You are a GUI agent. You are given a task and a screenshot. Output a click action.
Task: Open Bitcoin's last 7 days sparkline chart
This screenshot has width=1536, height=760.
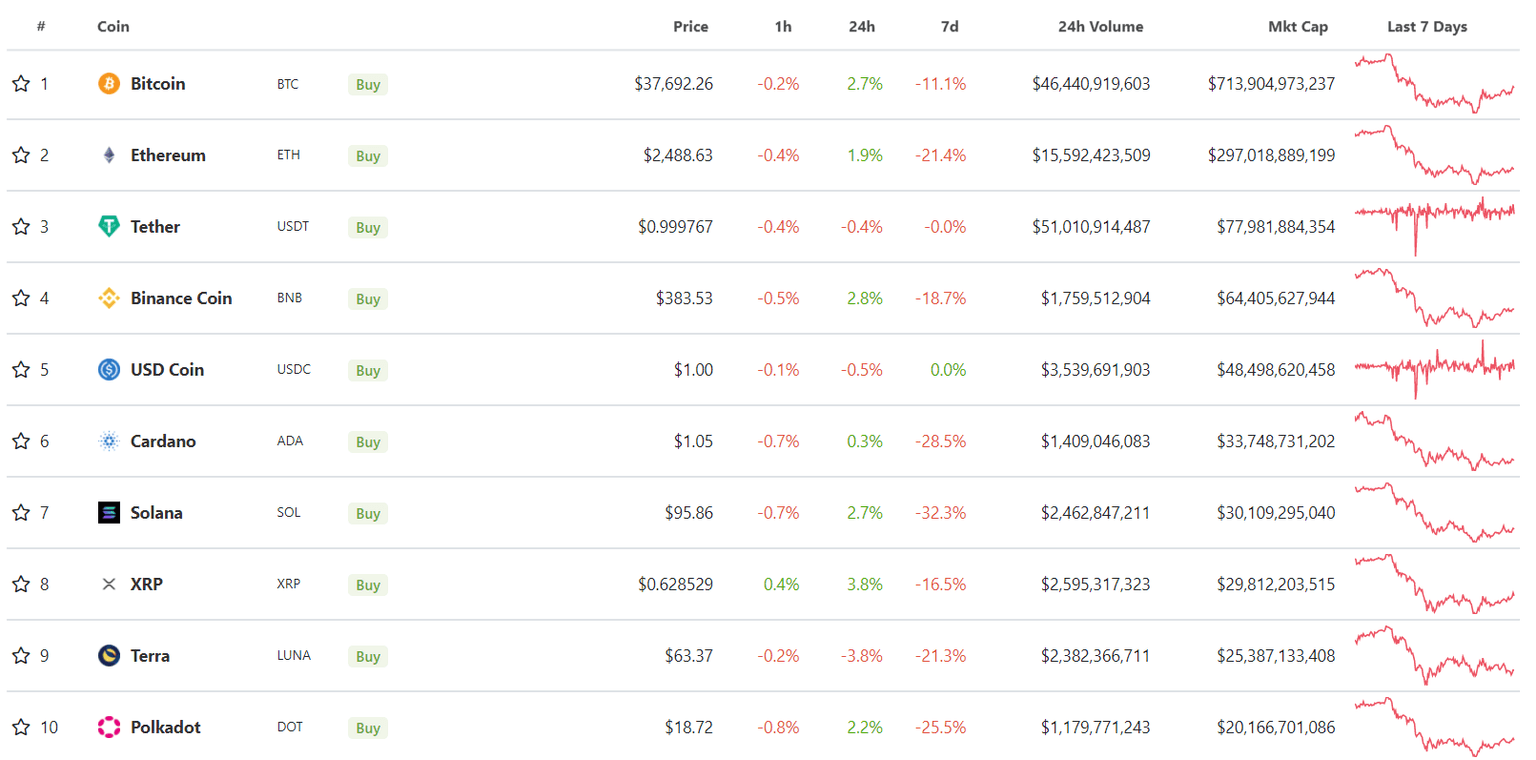(x=1435, y=84)
